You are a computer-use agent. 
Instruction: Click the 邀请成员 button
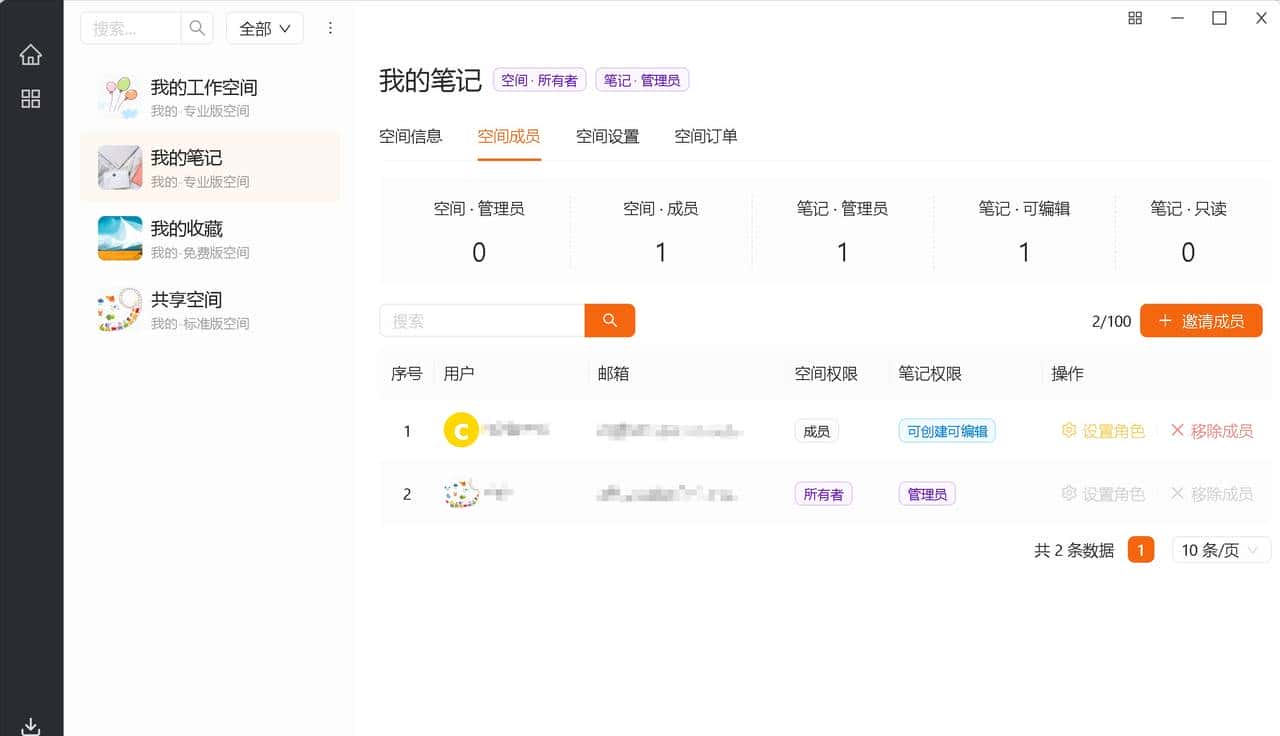[1201, 321]
